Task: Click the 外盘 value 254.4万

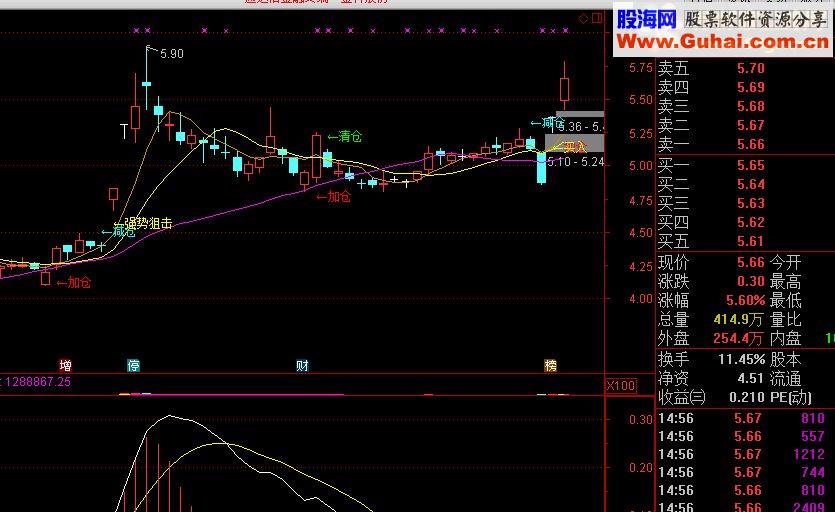Action: [x=738, y=338]
